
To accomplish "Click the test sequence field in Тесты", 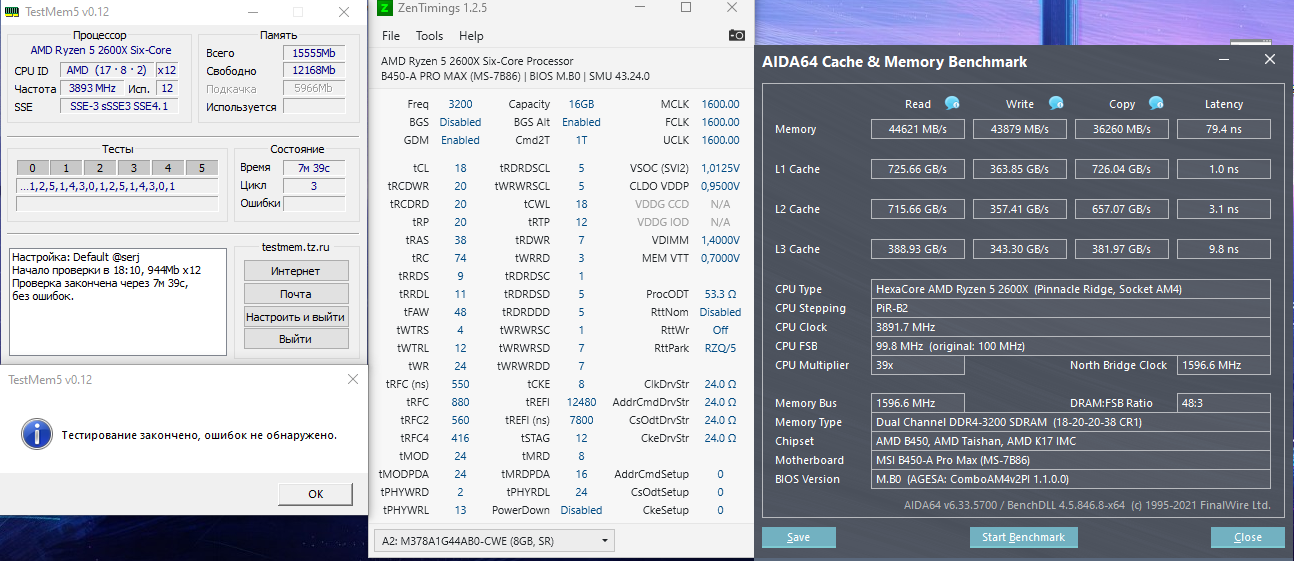I will tap(118, 186).
